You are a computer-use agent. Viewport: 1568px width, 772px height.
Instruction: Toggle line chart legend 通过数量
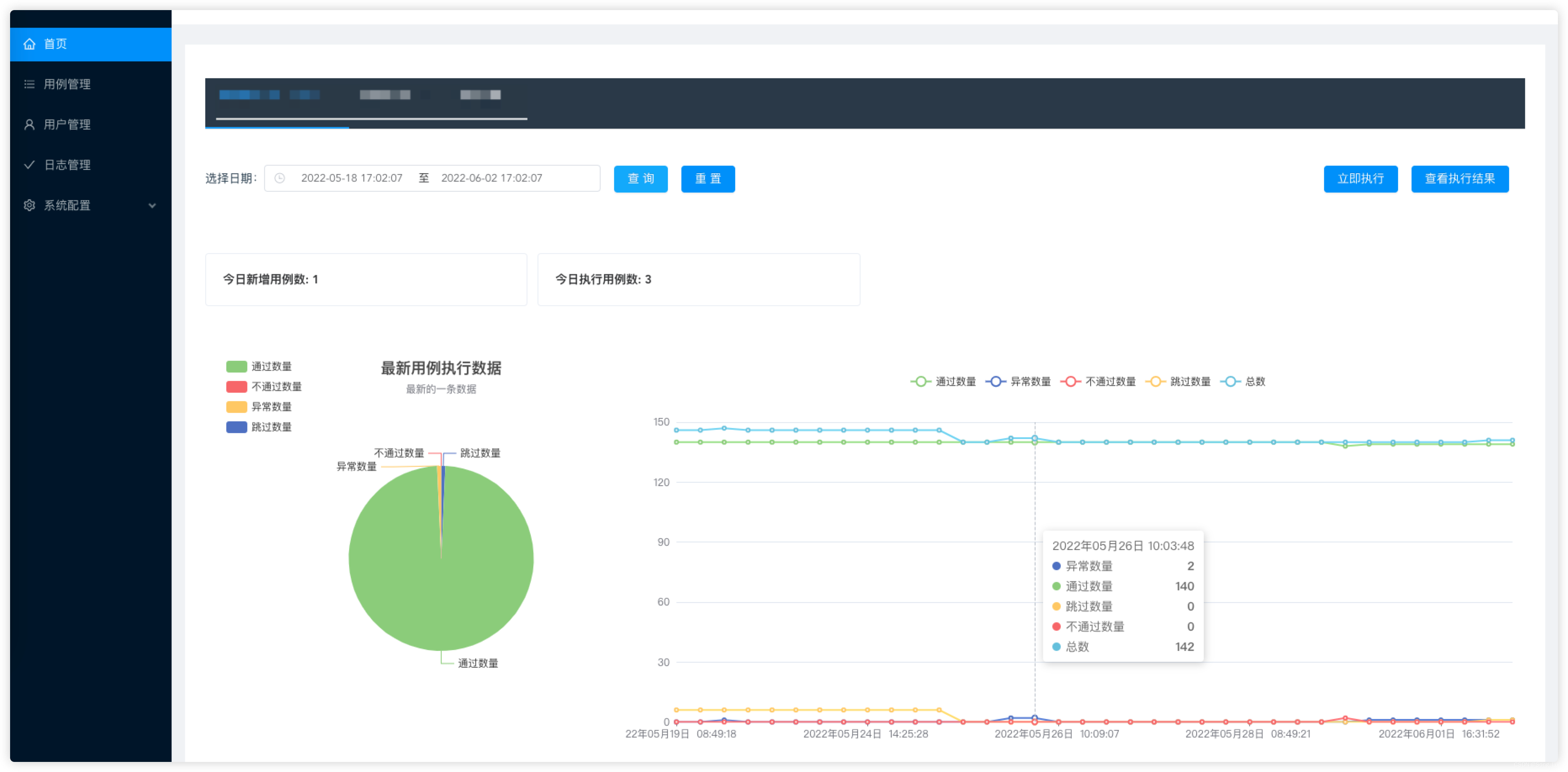[943, 381]
